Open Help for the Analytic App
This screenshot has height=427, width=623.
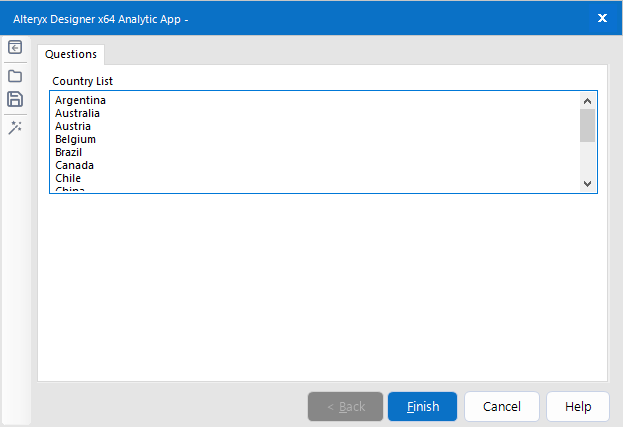(578, 407)
